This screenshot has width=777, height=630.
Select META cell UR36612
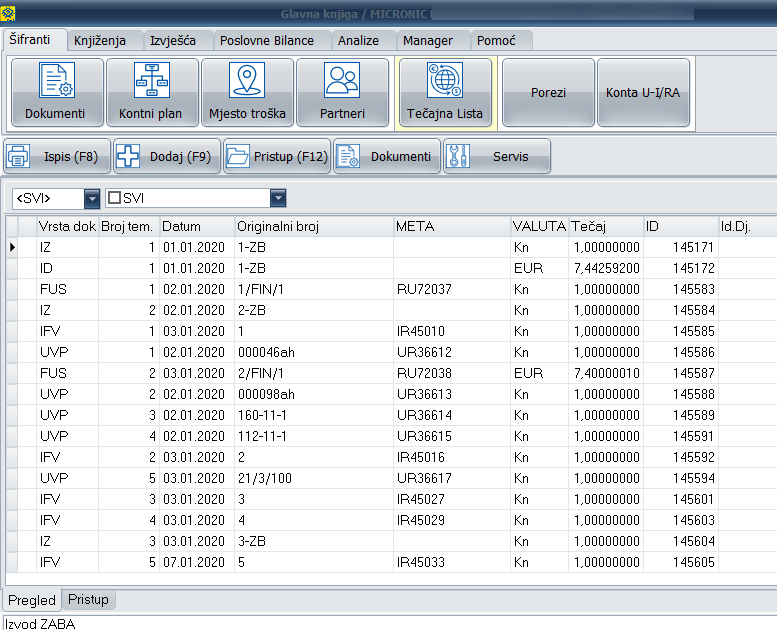pyautogui.click(x=452, y=352)
